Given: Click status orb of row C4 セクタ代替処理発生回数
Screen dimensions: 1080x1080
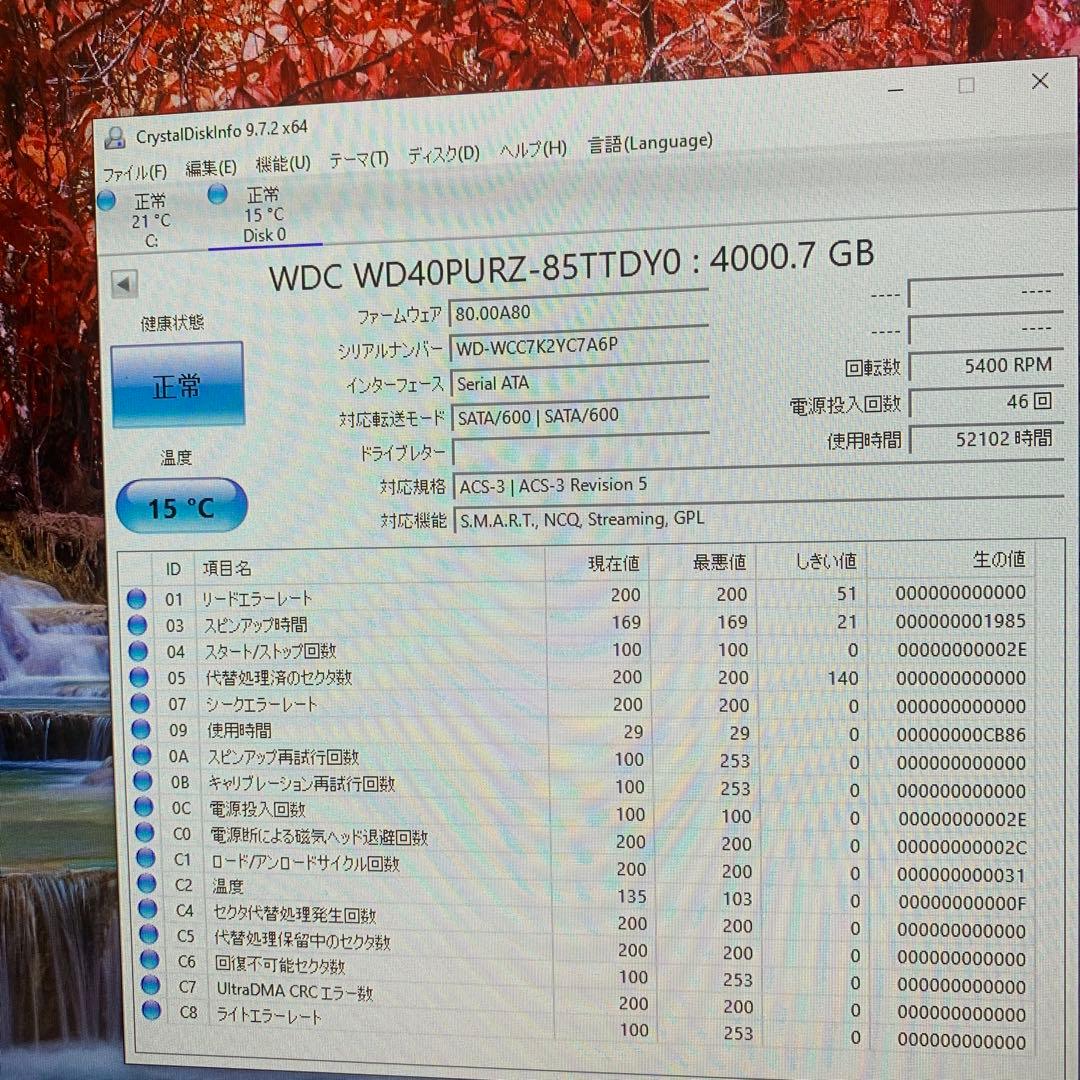Looking at the screenshot, I should pyautogui.click(x=147, y=909).
